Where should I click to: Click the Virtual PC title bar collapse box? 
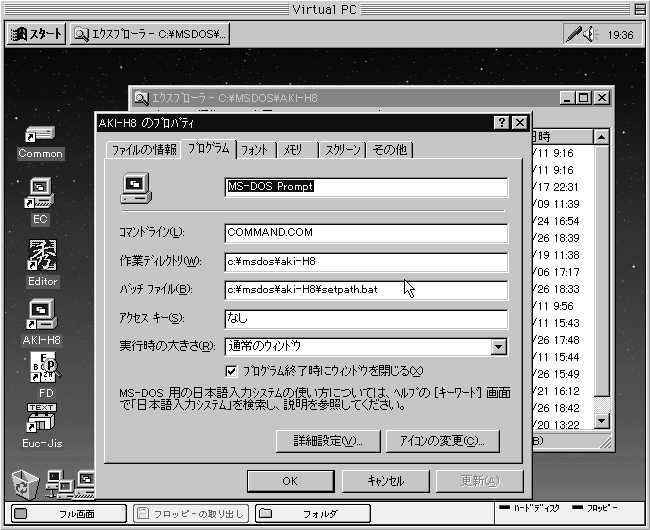[640, 9]
